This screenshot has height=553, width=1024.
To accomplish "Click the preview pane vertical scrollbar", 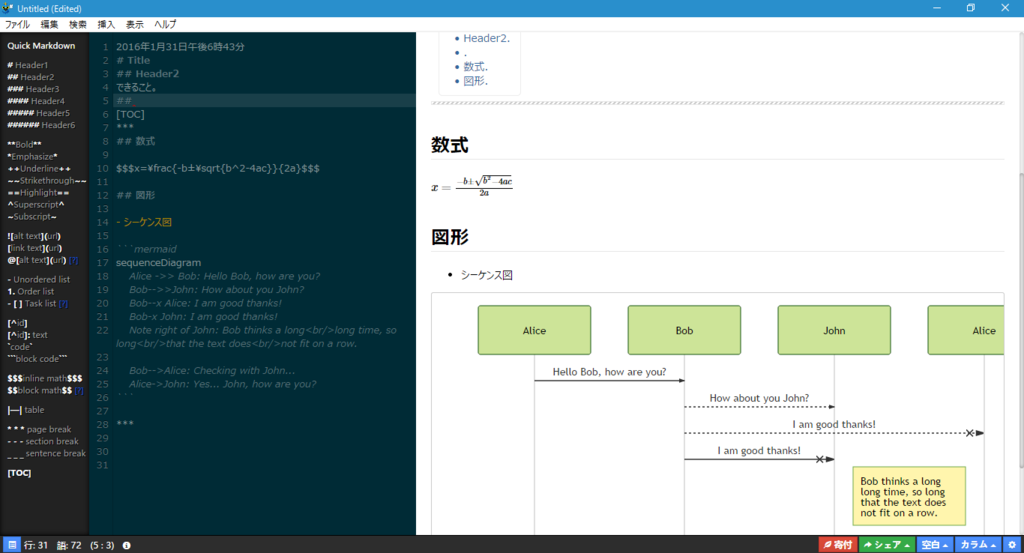I will click(1021, 320).
